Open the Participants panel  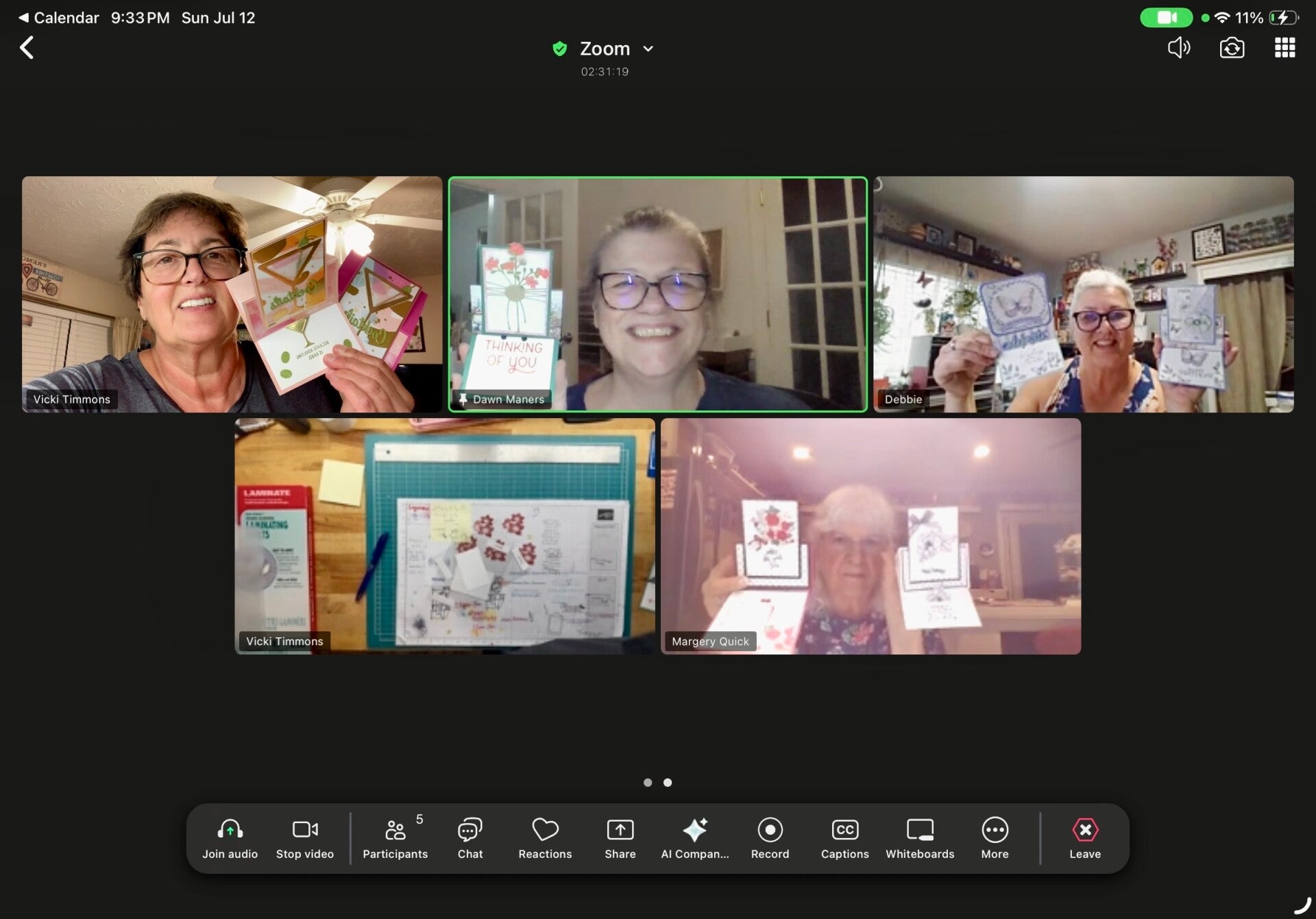point(395,838)
